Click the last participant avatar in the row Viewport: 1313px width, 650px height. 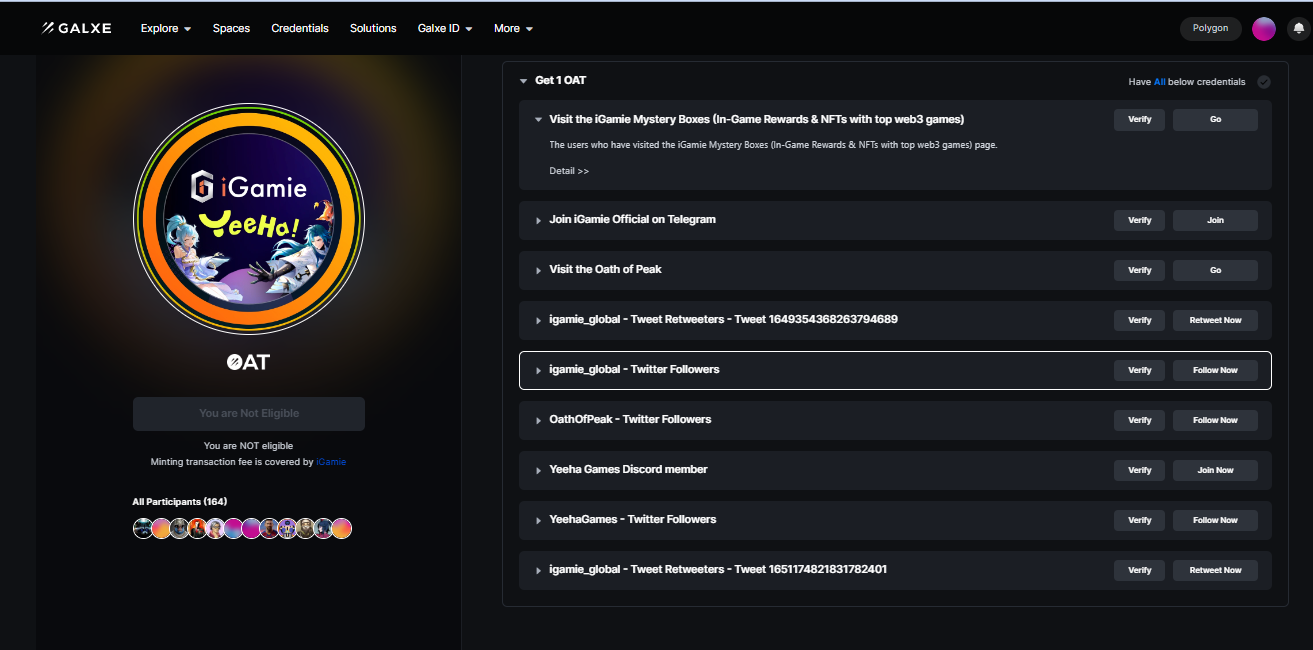(x=341, y=528)
